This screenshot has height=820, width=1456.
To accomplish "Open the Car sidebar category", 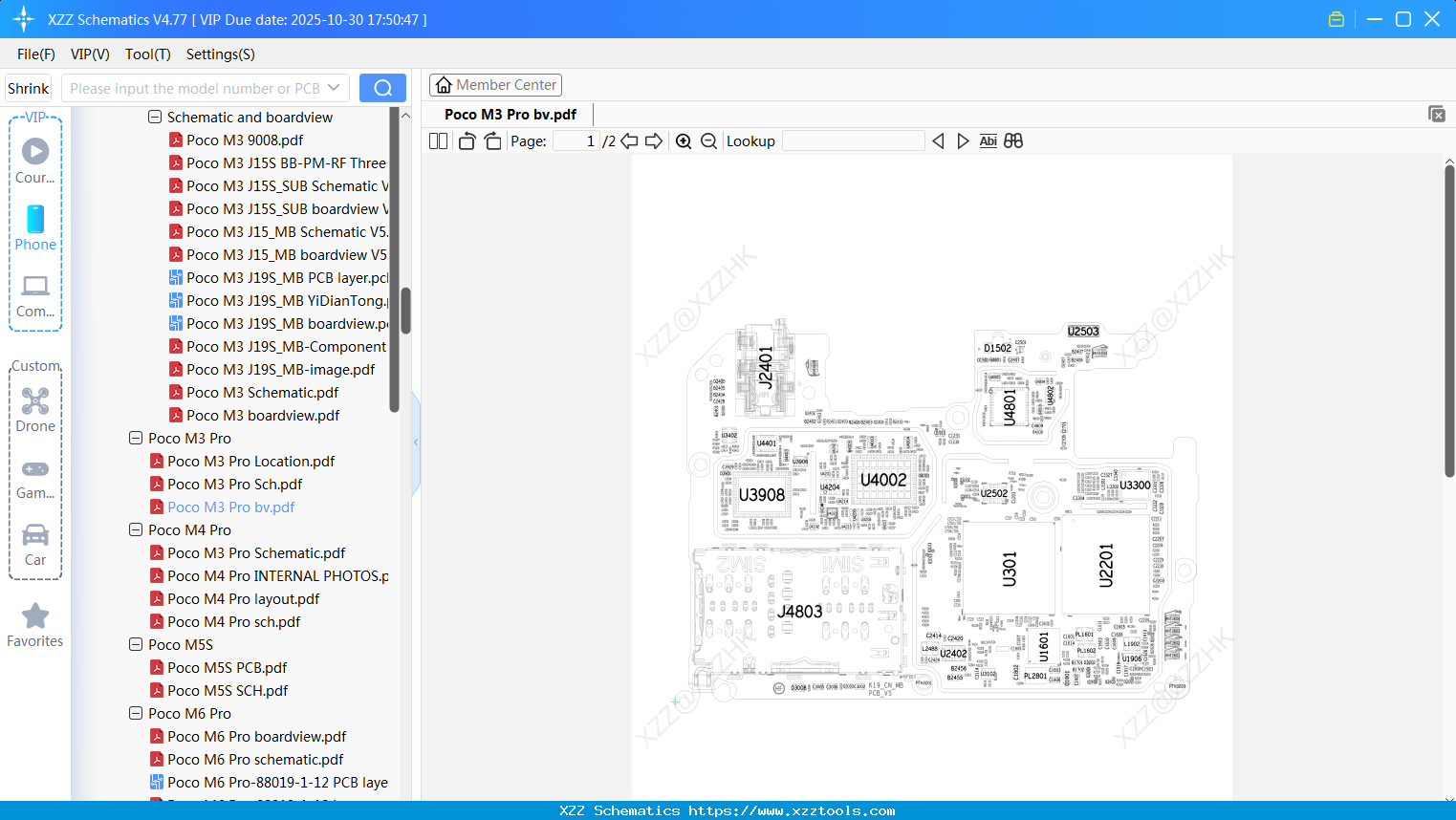I will [35, 545].
